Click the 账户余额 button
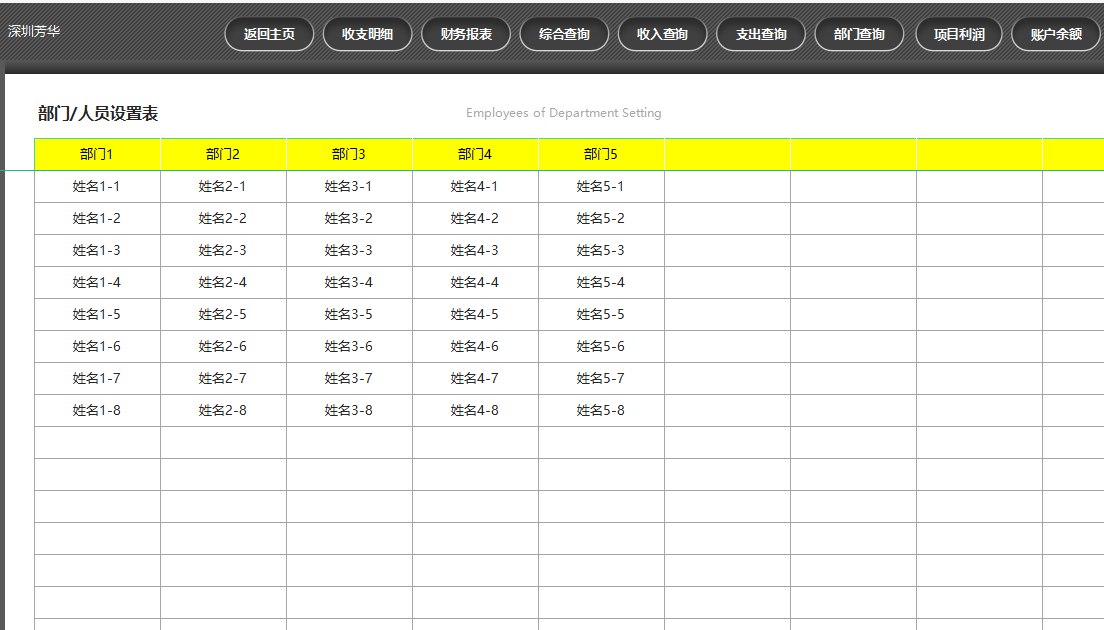This screenshot has height=630, width=1104. pos(1056,34)
